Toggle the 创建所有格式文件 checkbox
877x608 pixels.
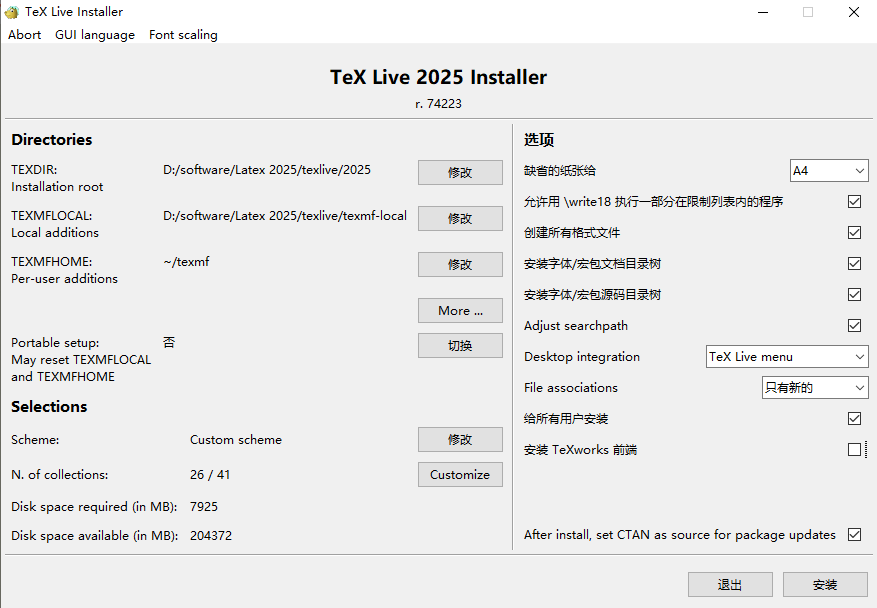pyautogui.click(x=854, y=232)
